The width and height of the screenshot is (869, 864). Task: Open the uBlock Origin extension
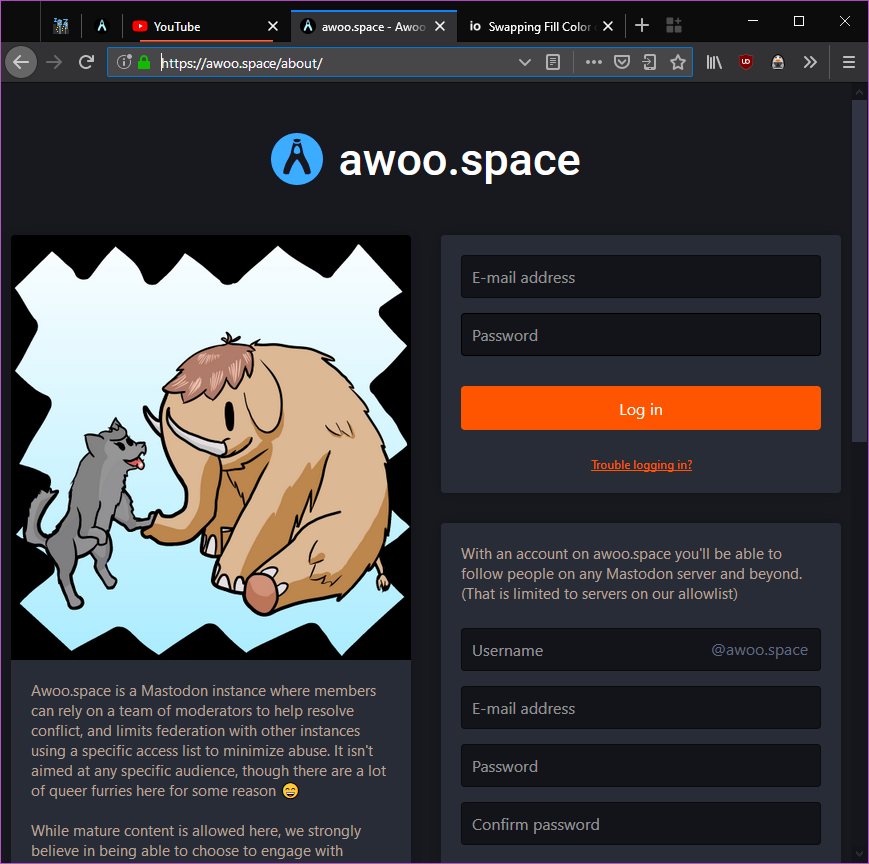pyautogui.click(x=746, y=62)
